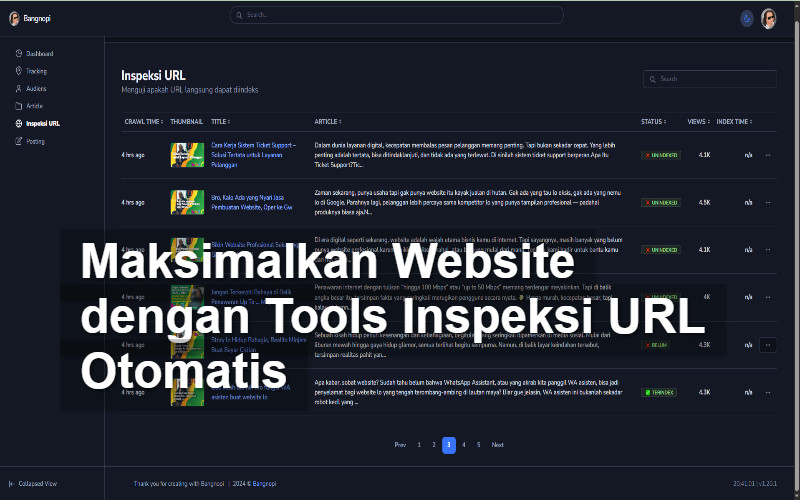This screenshot has height=500, width=800.
Task: Open the first row's three-dot actions menu
Action: pos(767,155)
